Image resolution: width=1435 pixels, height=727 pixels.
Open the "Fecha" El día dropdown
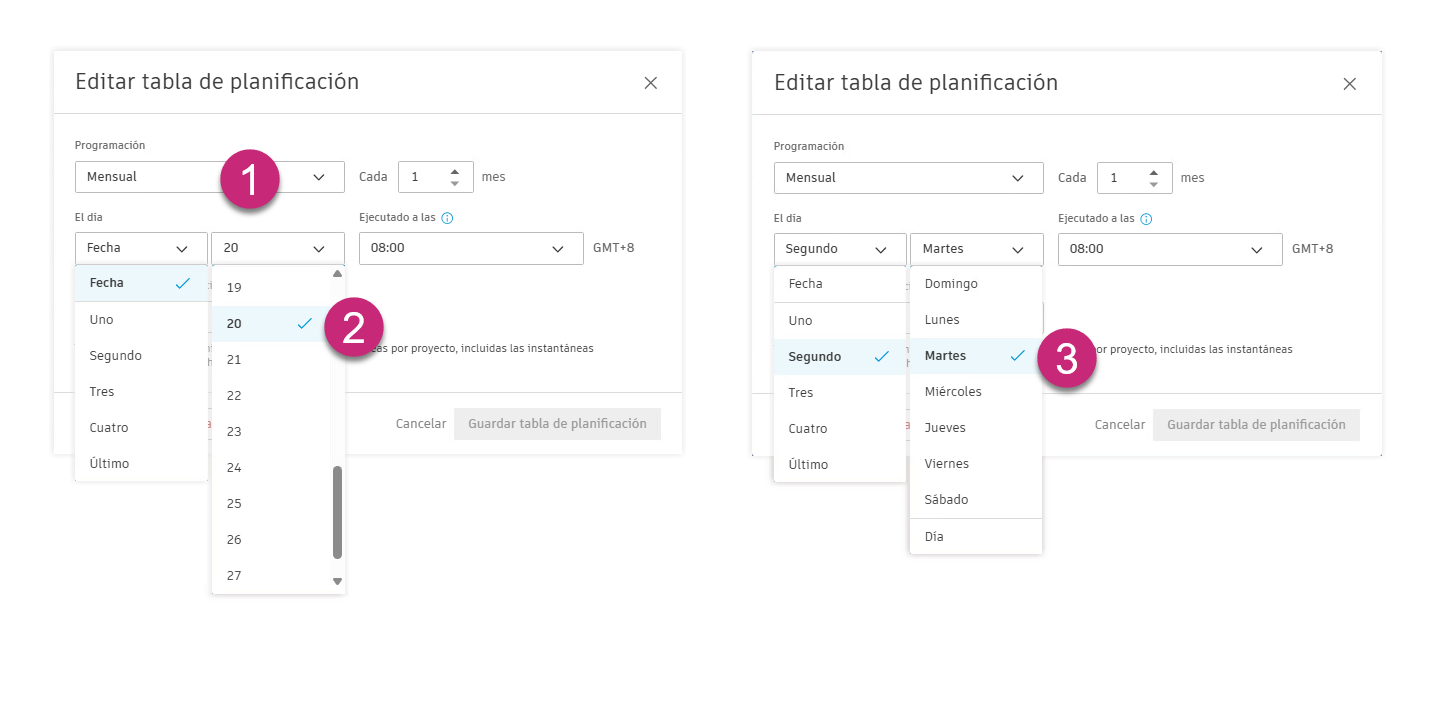pyautogui.click(x=140, y=247)
